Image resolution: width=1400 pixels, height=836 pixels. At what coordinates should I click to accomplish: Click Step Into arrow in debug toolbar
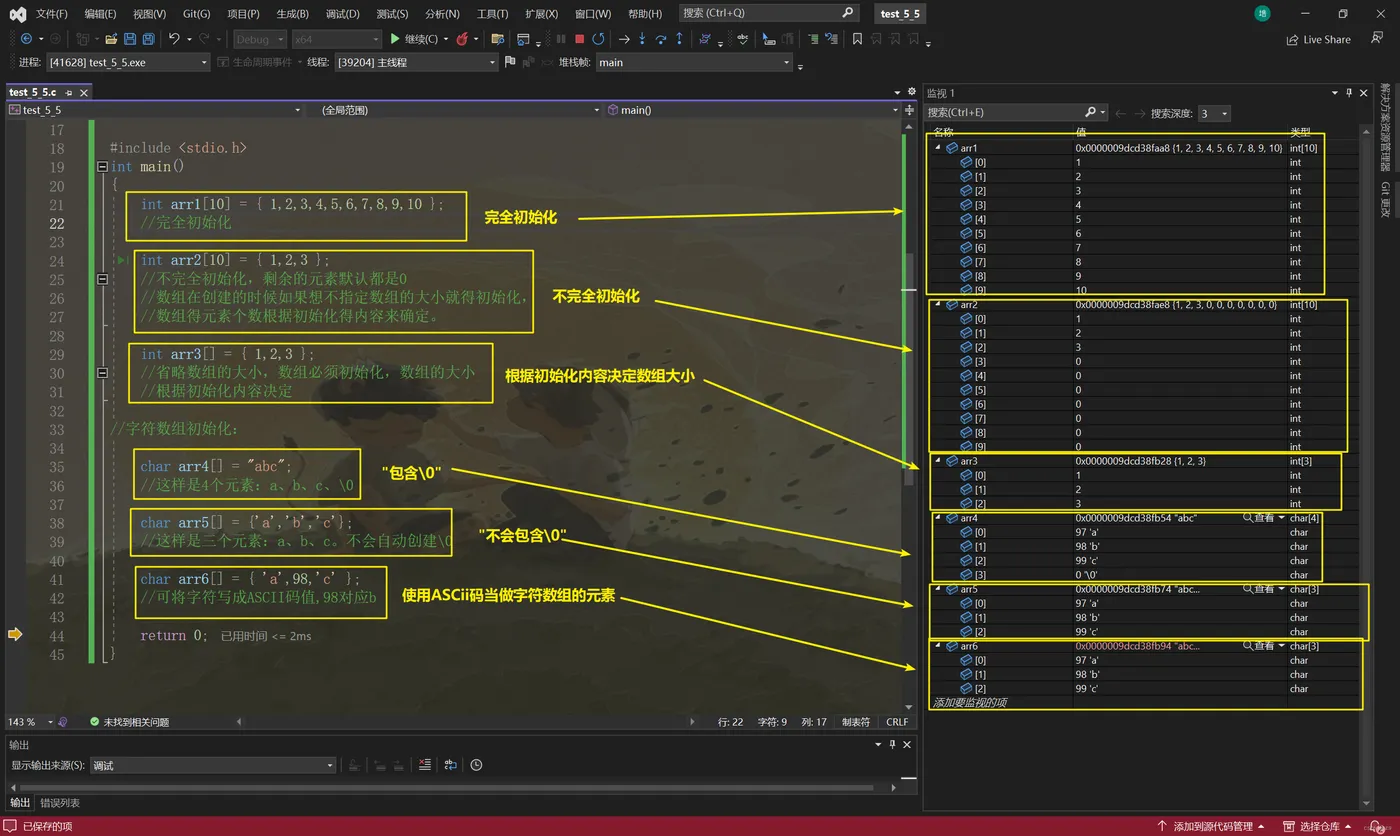pos(643,39)
